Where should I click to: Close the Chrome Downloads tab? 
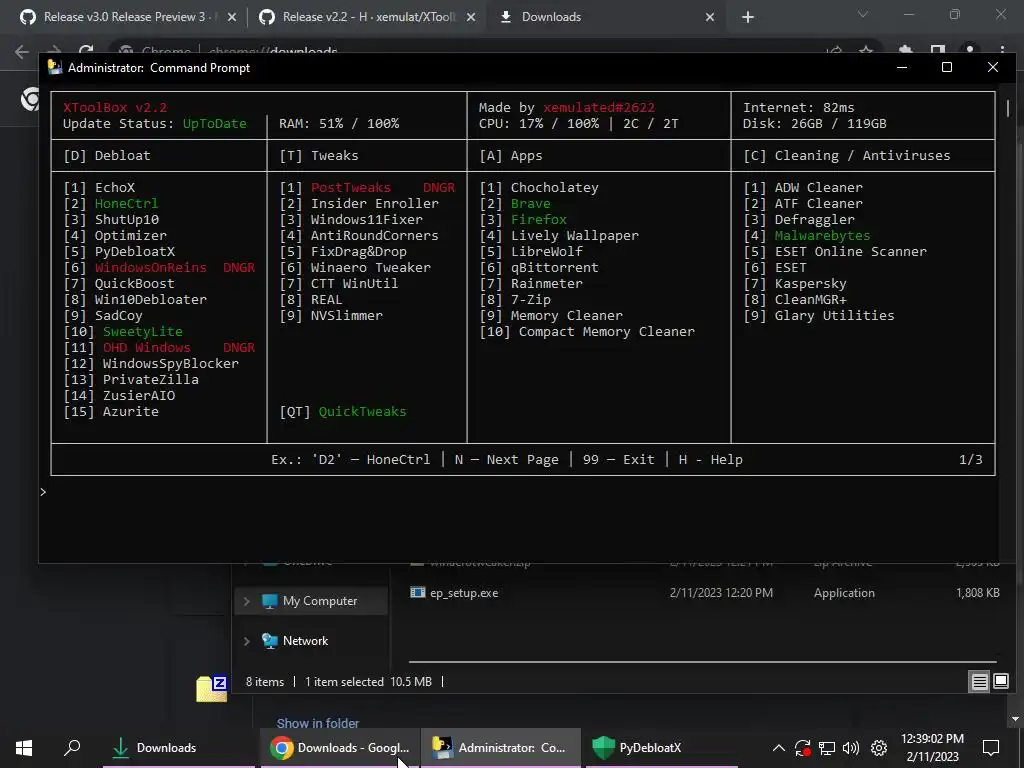click(710, 17)
